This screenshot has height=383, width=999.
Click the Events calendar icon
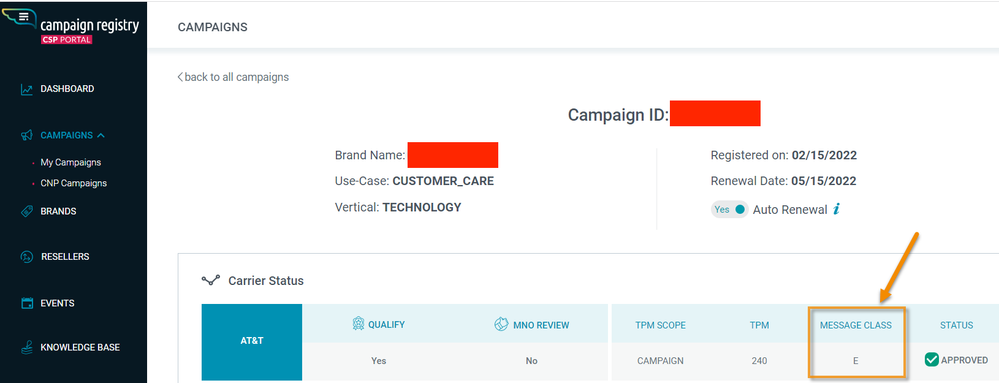click(26, 303)
